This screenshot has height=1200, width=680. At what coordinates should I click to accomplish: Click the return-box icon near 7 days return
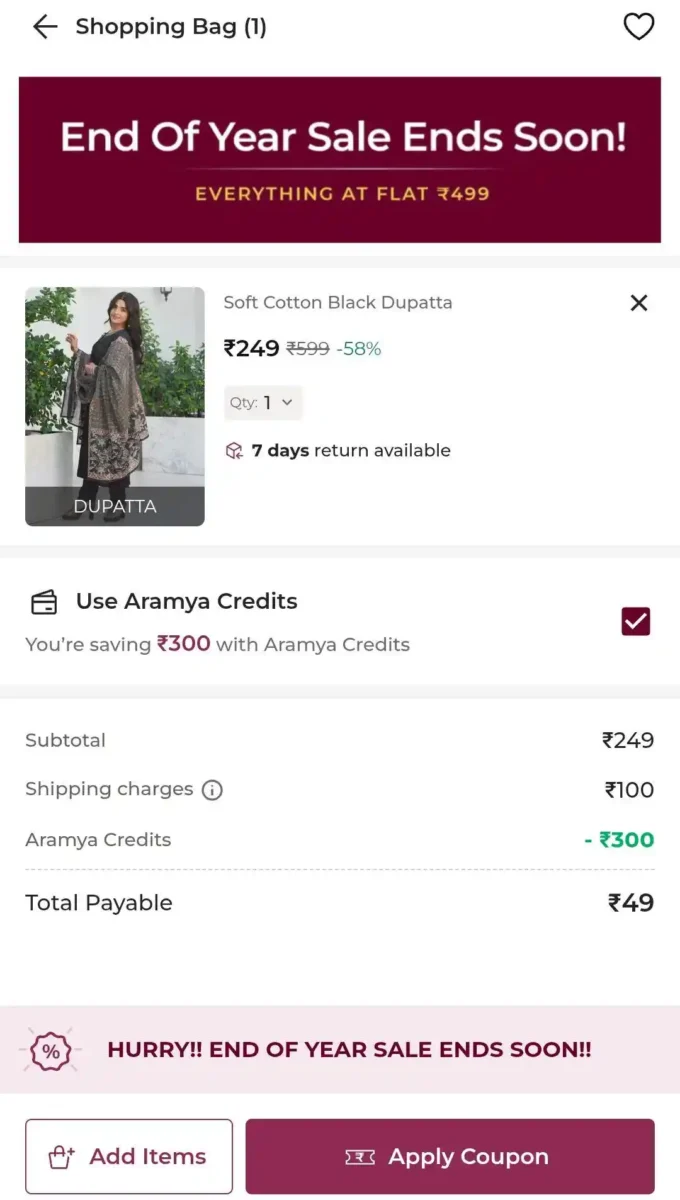[234, 450]
